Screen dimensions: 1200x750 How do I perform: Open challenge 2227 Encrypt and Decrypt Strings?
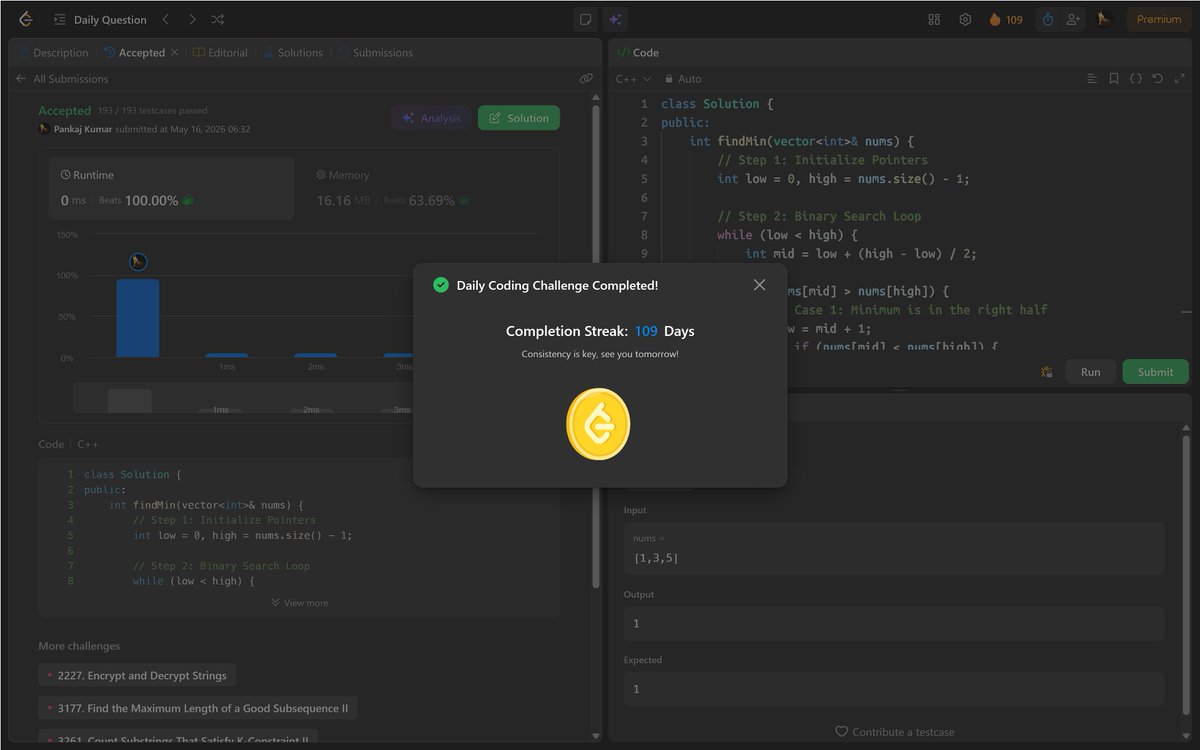coord(138,676)
